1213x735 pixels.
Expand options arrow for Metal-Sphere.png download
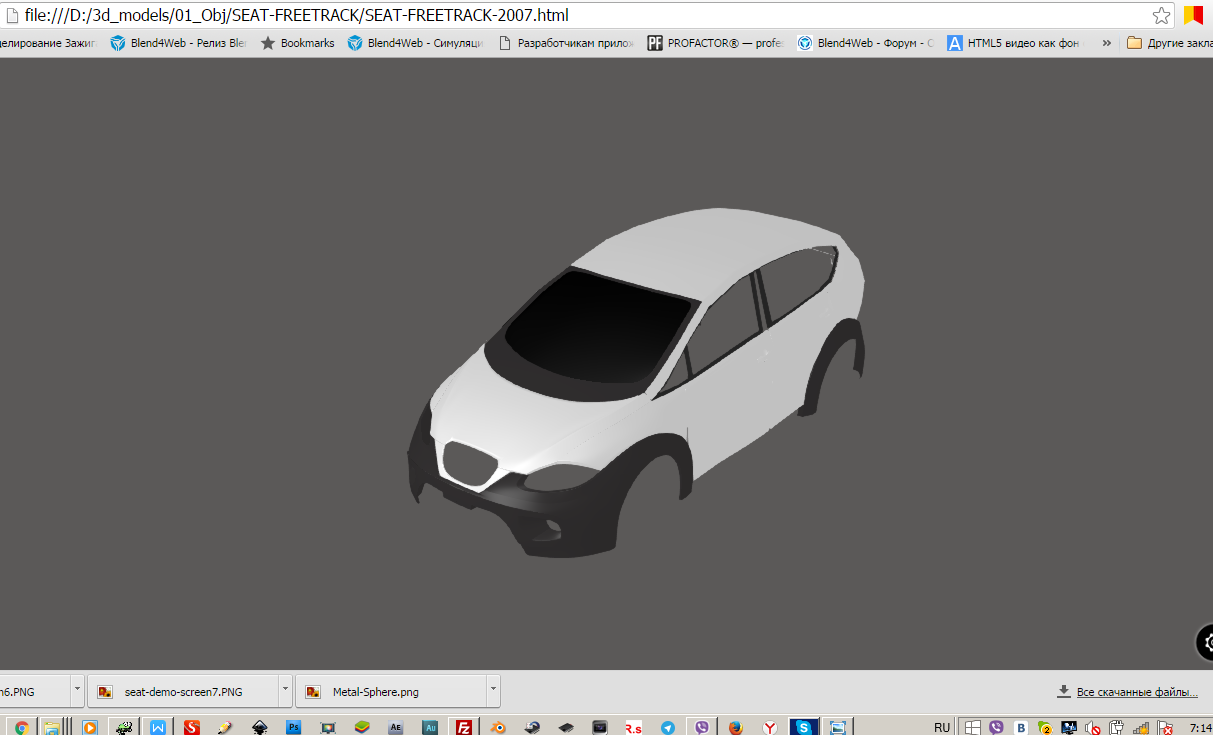492,691
